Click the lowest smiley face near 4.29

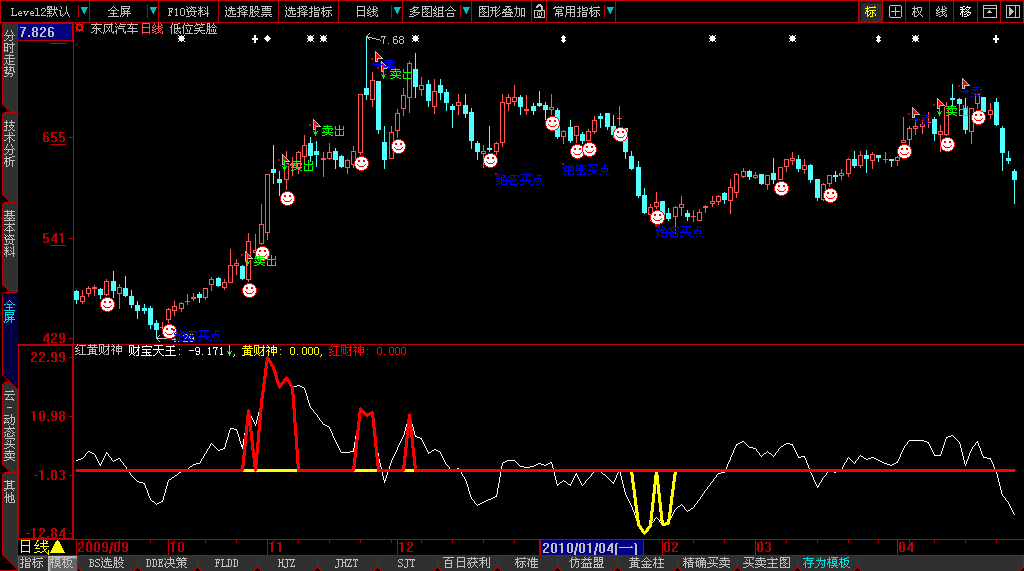(169, 331)
